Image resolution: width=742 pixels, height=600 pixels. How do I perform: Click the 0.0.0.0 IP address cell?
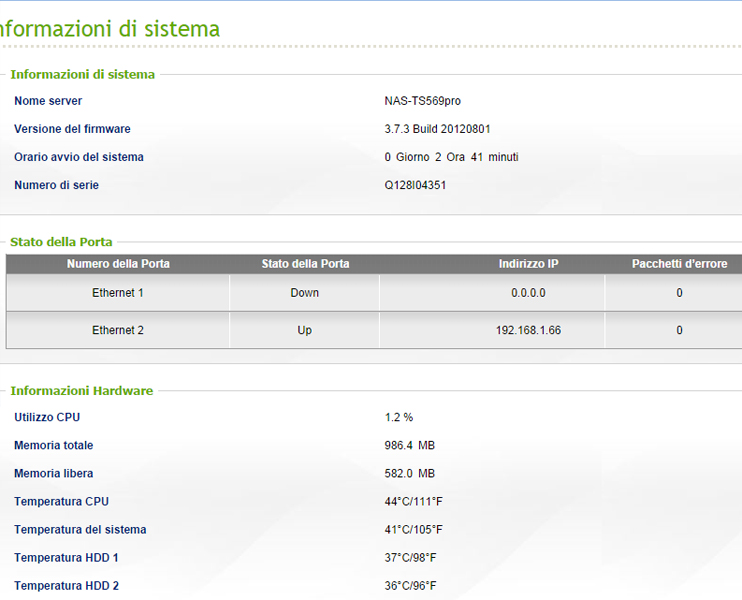click(528, 293)
